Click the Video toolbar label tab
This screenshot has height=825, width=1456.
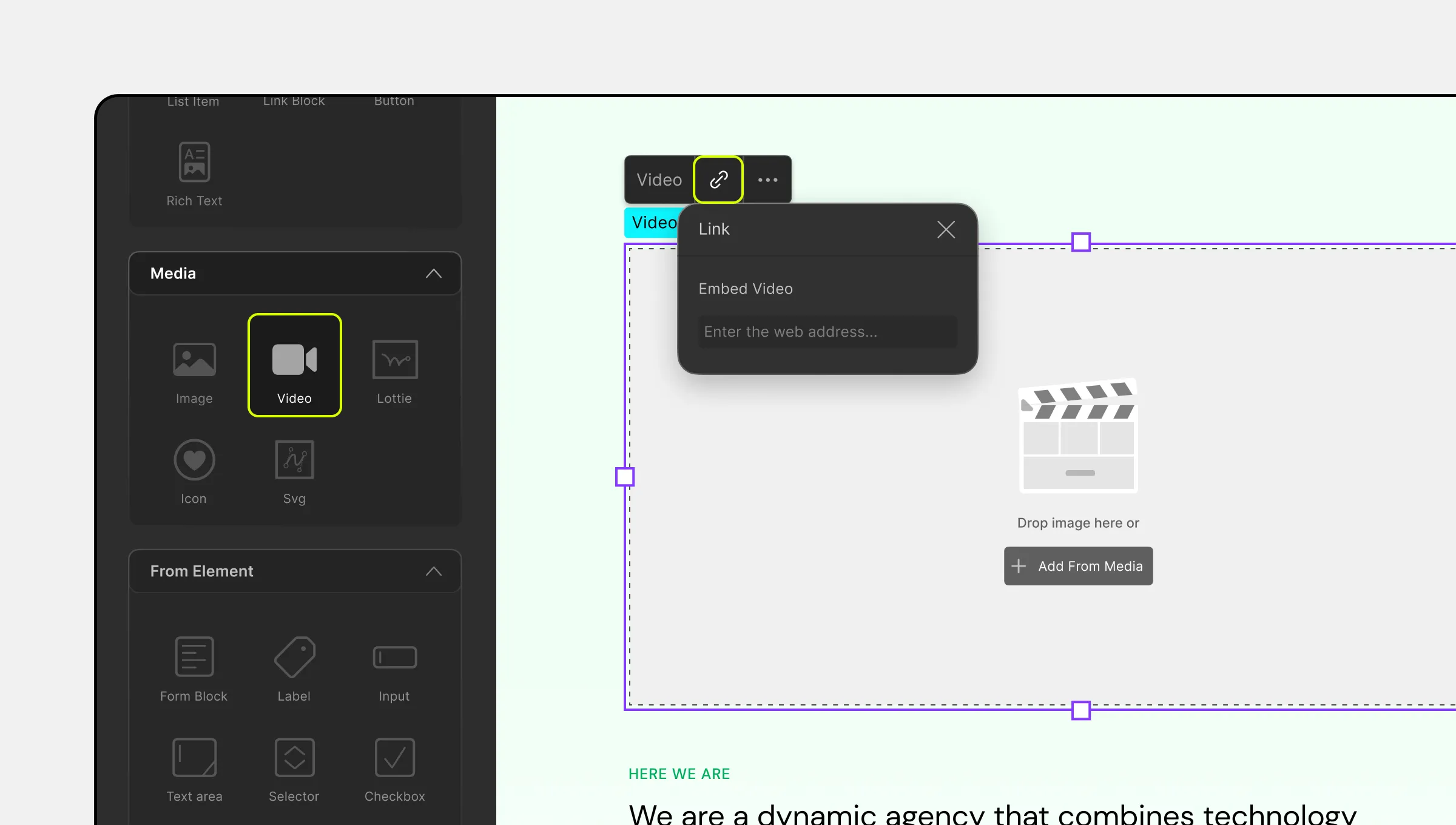[659, 180]
